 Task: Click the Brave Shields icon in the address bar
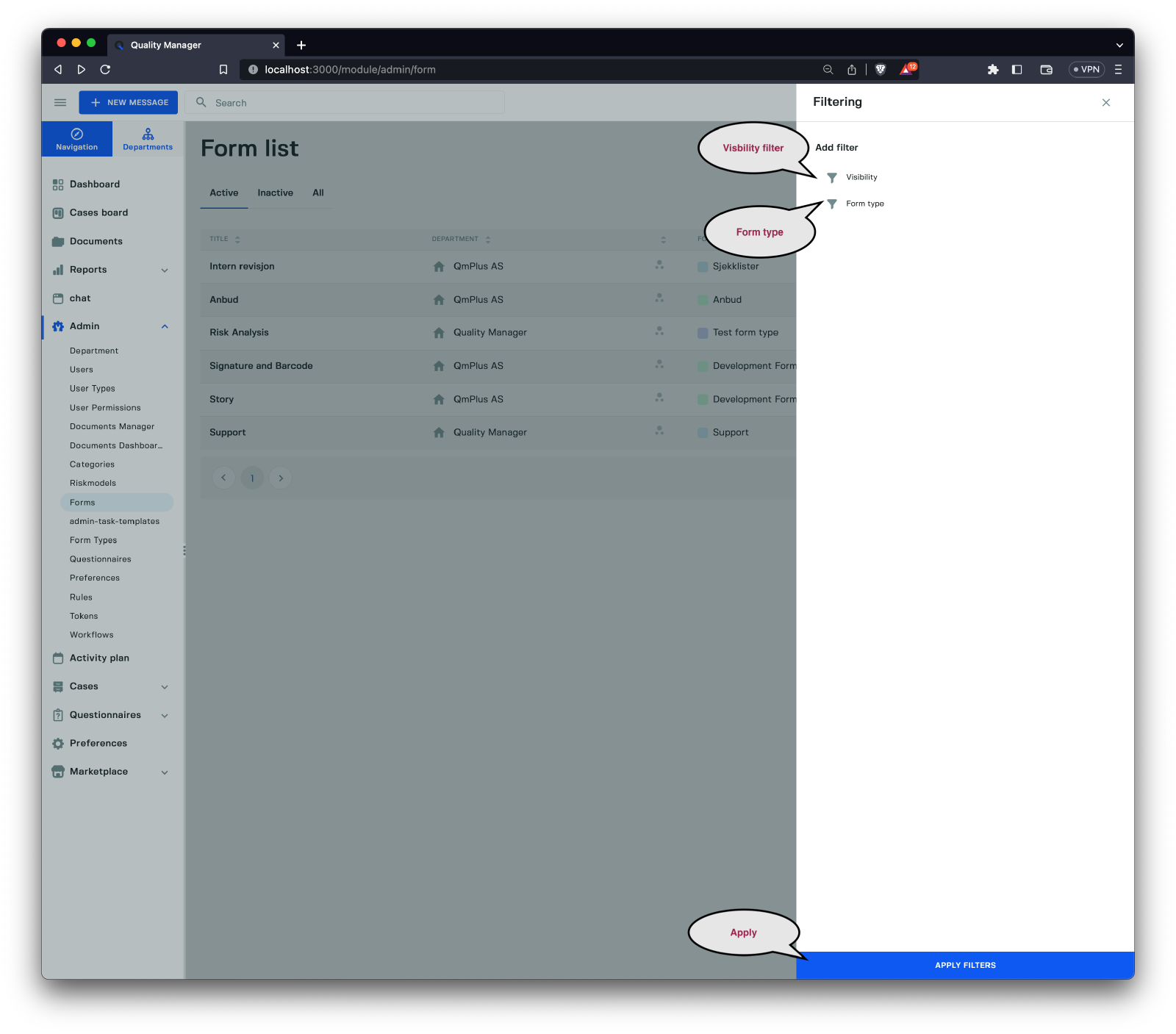(x=881, y=70)
